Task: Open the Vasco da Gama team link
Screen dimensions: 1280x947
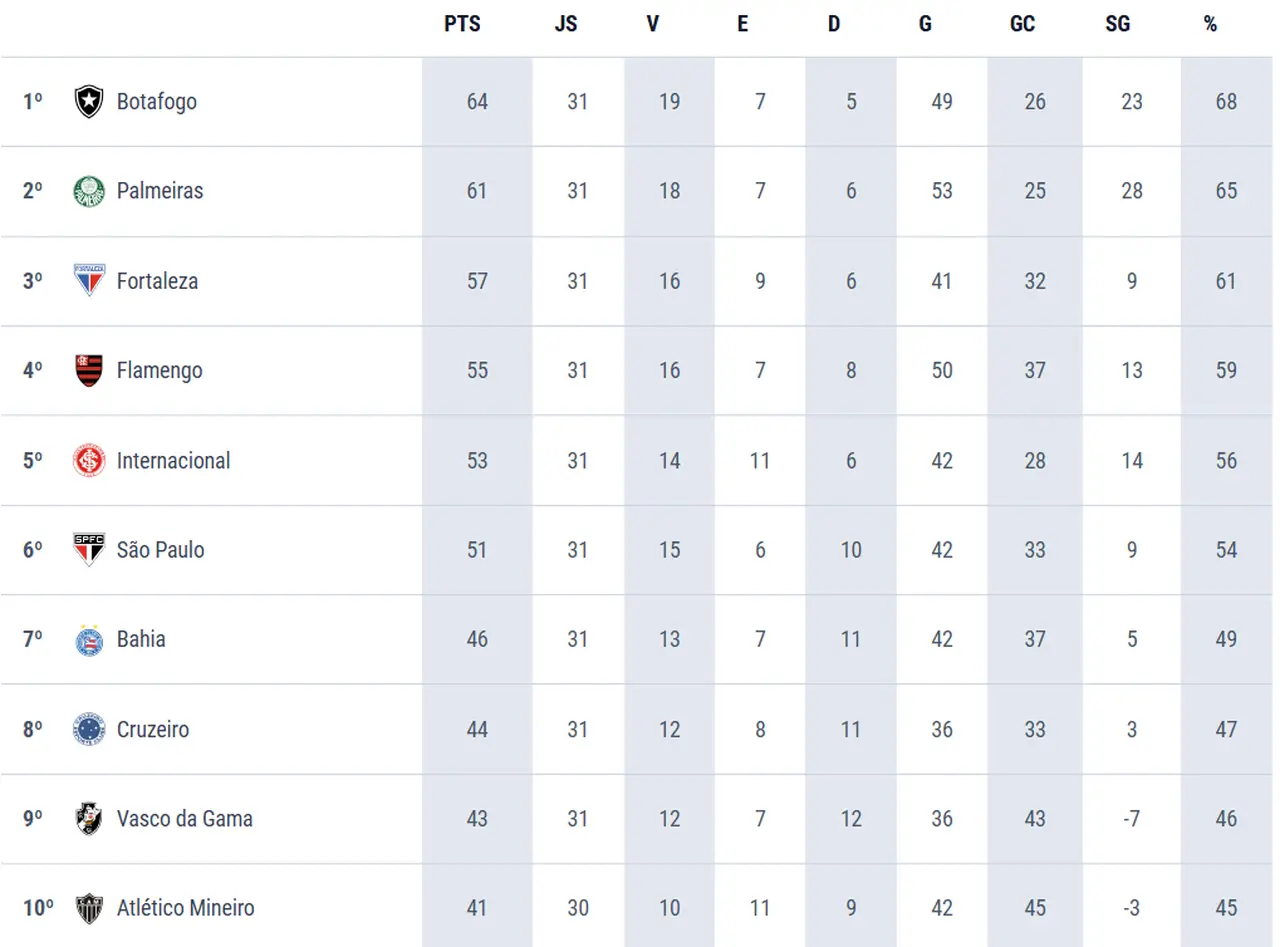Action: click(x=185, y=818)
